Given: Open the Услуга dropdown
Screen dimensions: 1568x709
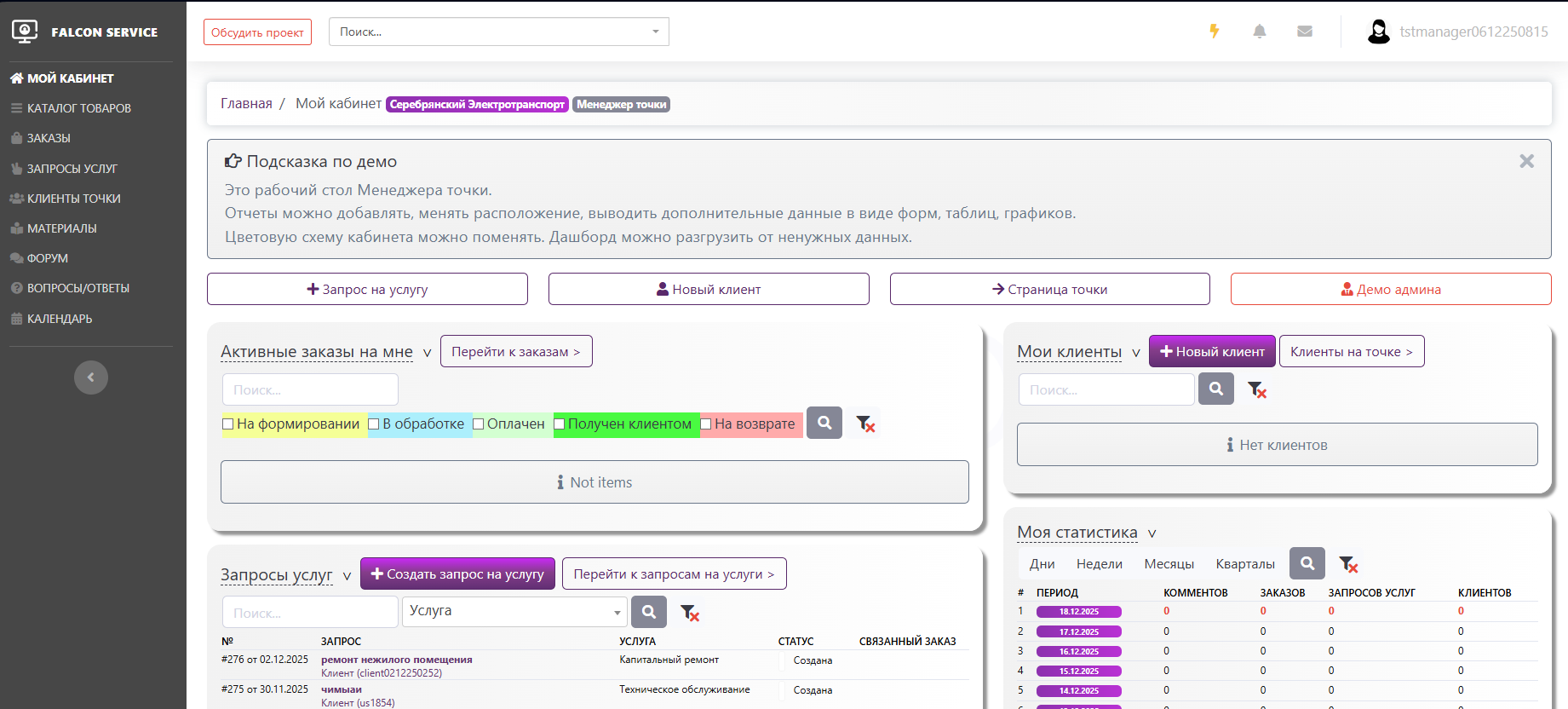Looking at the screenshot, I should tap(514, 612).
